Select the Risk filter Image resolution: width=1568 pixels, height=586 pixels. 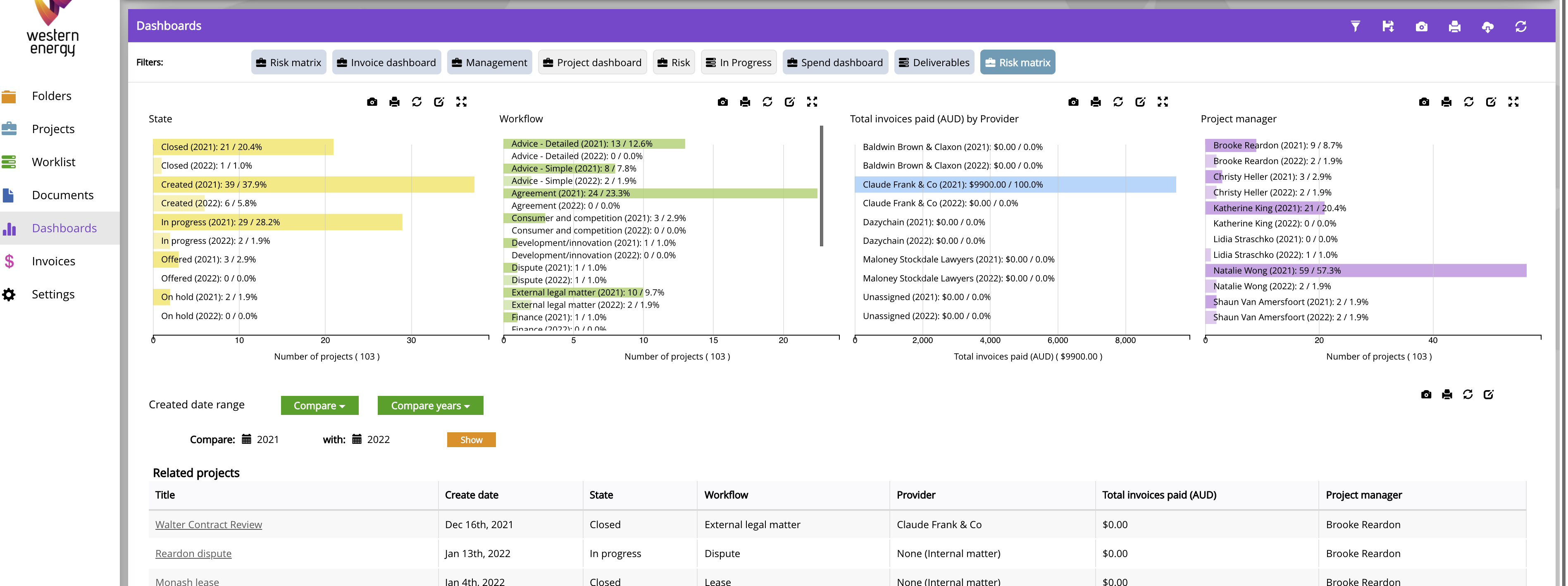click(x=674, y=62)
